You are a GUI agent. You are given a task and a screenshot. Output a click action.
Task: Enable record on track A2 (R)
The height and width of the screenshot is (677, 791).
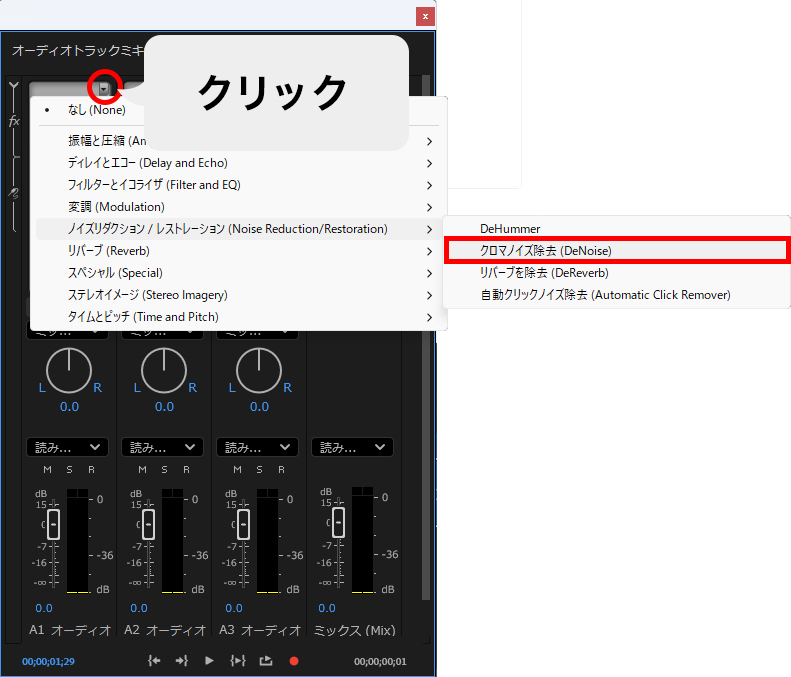click(x=187, y=470)
